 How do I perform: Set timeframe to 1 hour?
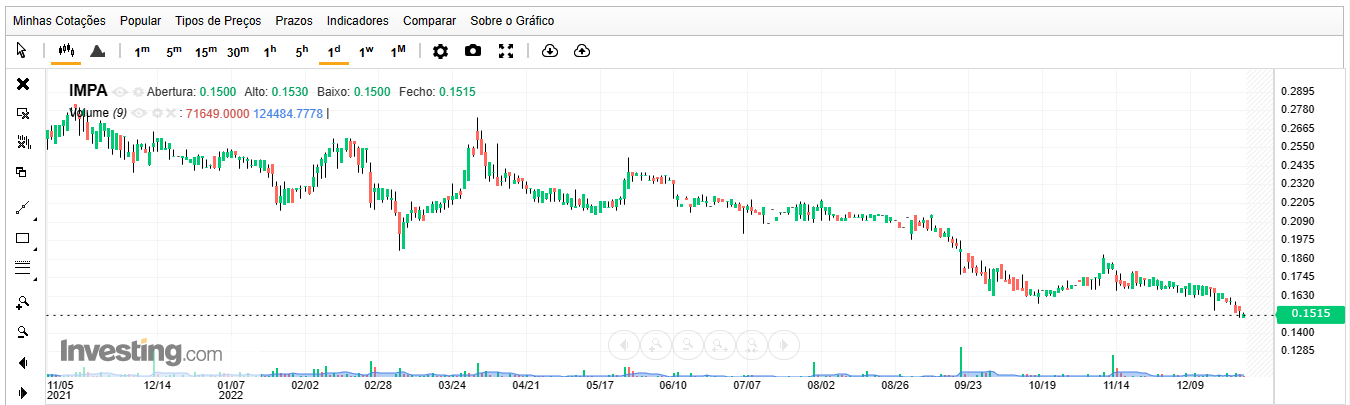pos(270,50)
